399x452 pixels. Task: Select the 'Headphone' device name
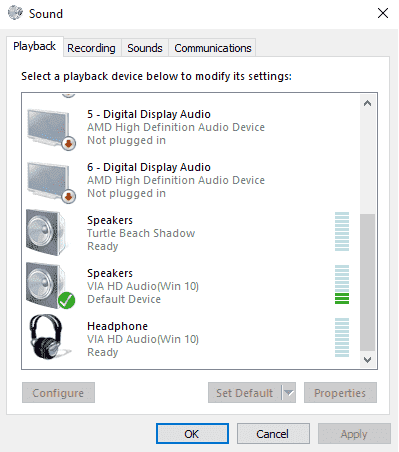point(117,326)
